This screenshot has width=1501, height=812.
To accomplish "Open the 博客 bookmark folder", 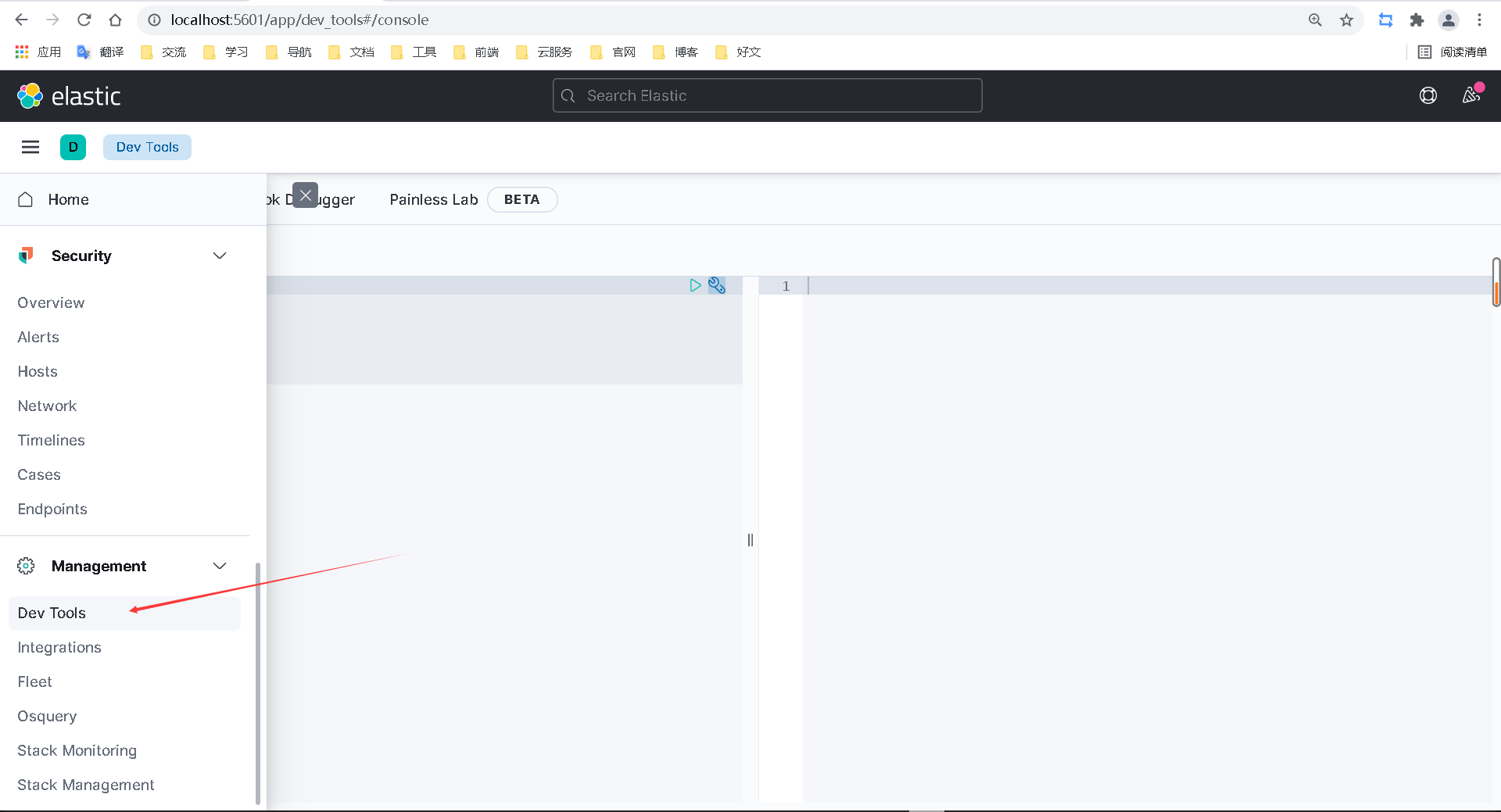I will (675, 52).
